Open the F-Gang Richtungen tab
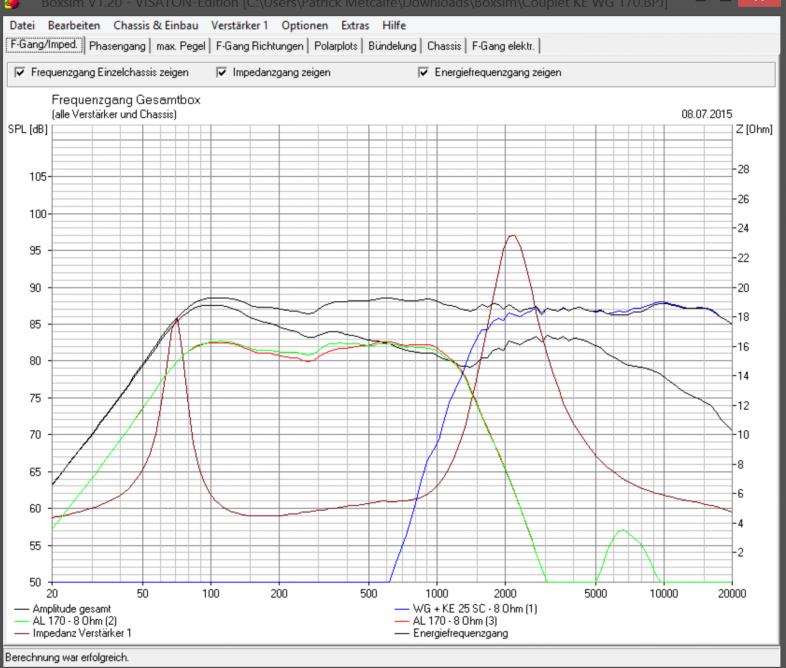This screenshot has width=786, height=668. coord(261,46)
